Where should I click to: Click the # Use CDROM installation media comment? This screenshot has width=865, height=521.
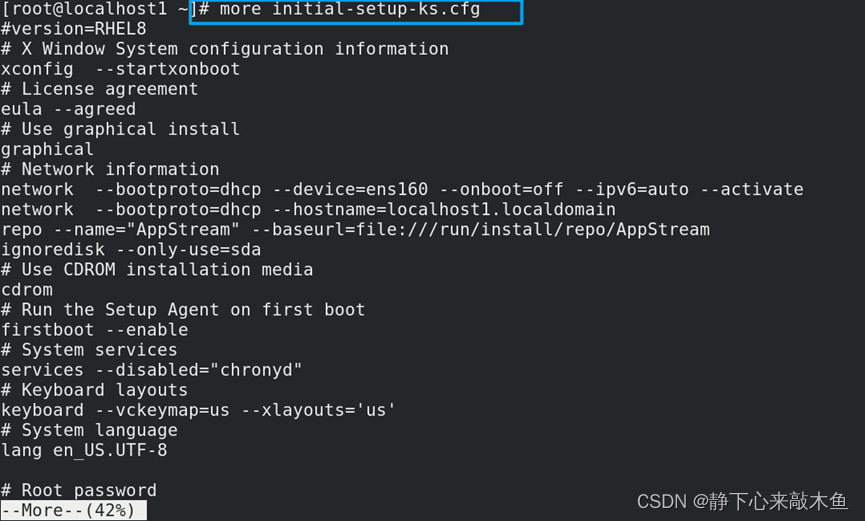coord(157,269)
